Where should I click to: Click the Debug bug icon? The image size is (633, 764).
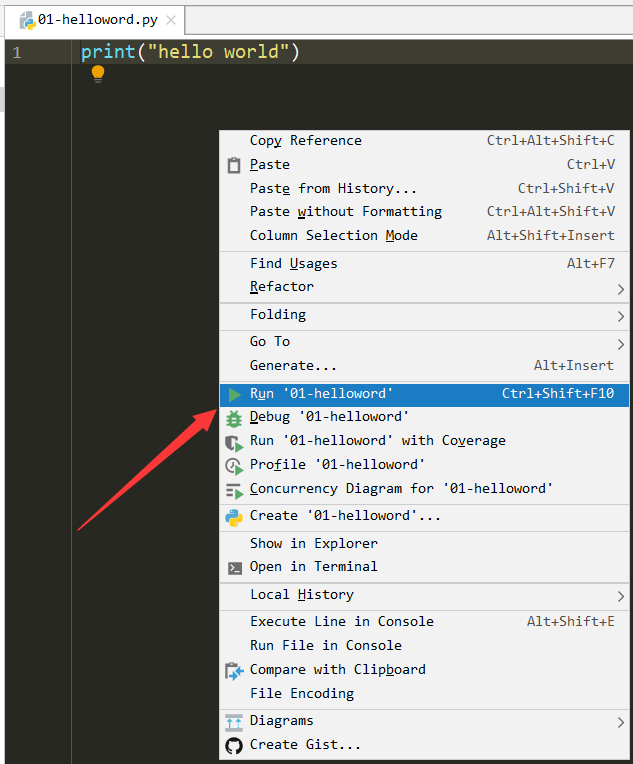click(234, 418)
